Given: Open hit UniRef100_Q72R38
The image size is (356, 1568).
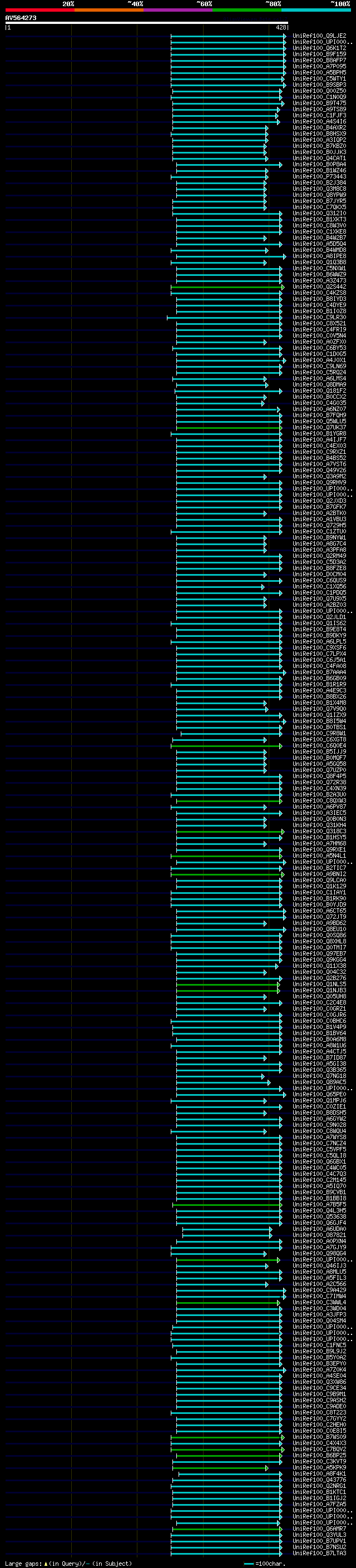Looking at the screenshot, I should coord(319,782).
